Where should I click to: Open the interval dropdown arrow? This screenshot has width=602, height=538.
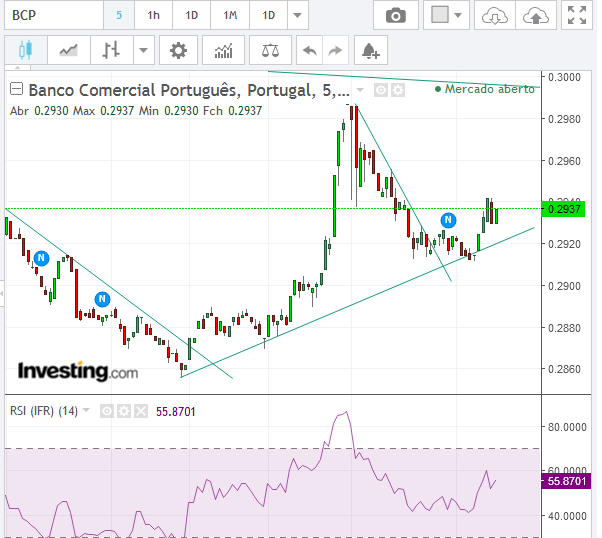coord(298,15)
